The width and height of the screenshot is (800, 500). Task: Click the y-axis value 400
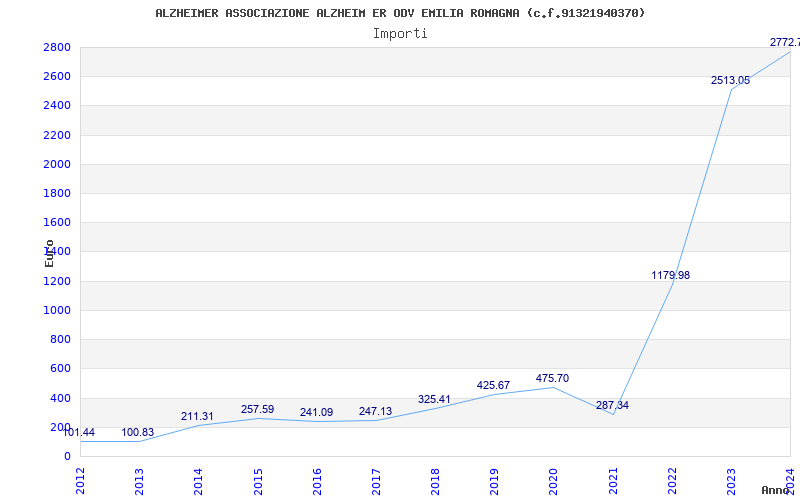point(60,398)
